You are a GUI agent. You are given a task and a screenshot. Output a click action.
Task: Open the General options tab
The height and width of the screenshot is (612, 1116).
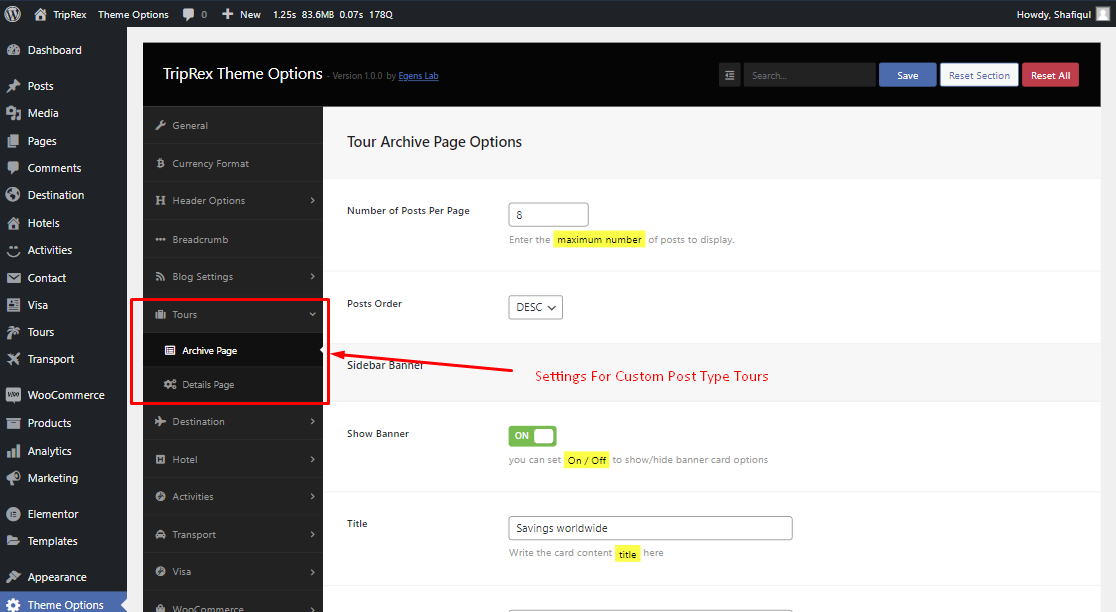[233, 125]
